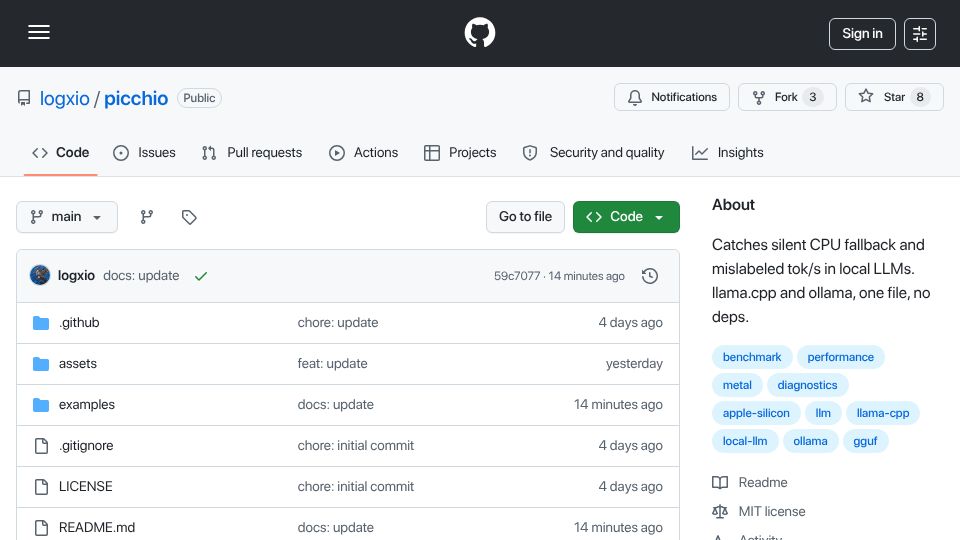This screenshot has height=540, width=960.
Task: Open the latest commit message docs: update
Action: coord(141,276)
